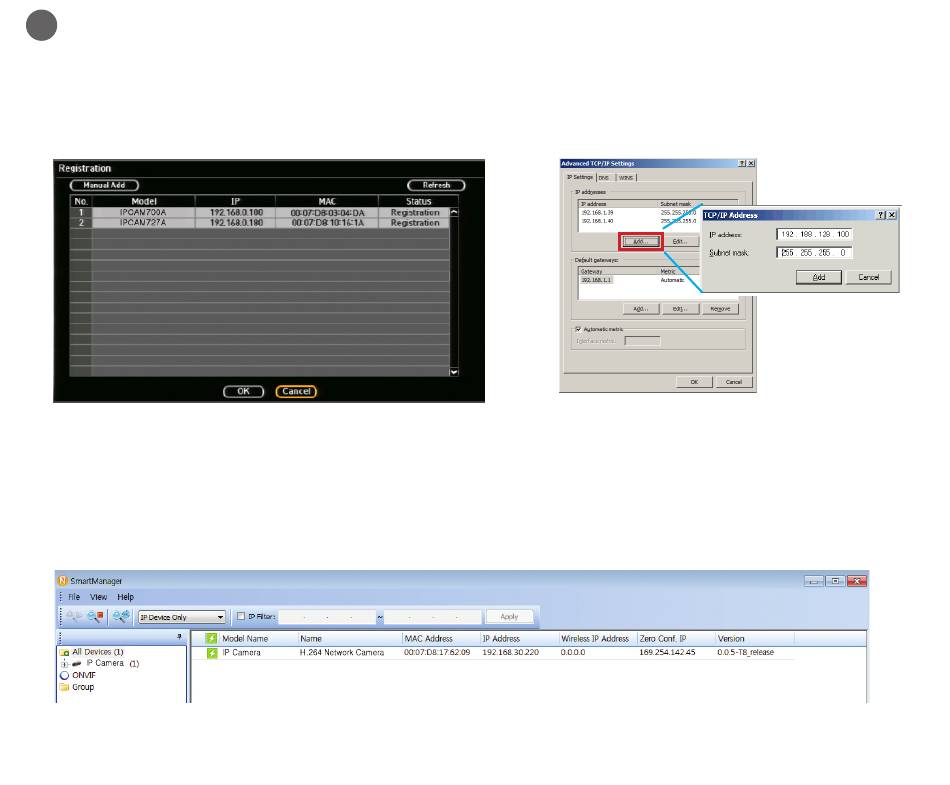
Task: Click the grayed search devices icon in SmartManager toolbar
Action: [x=74, y=617]
